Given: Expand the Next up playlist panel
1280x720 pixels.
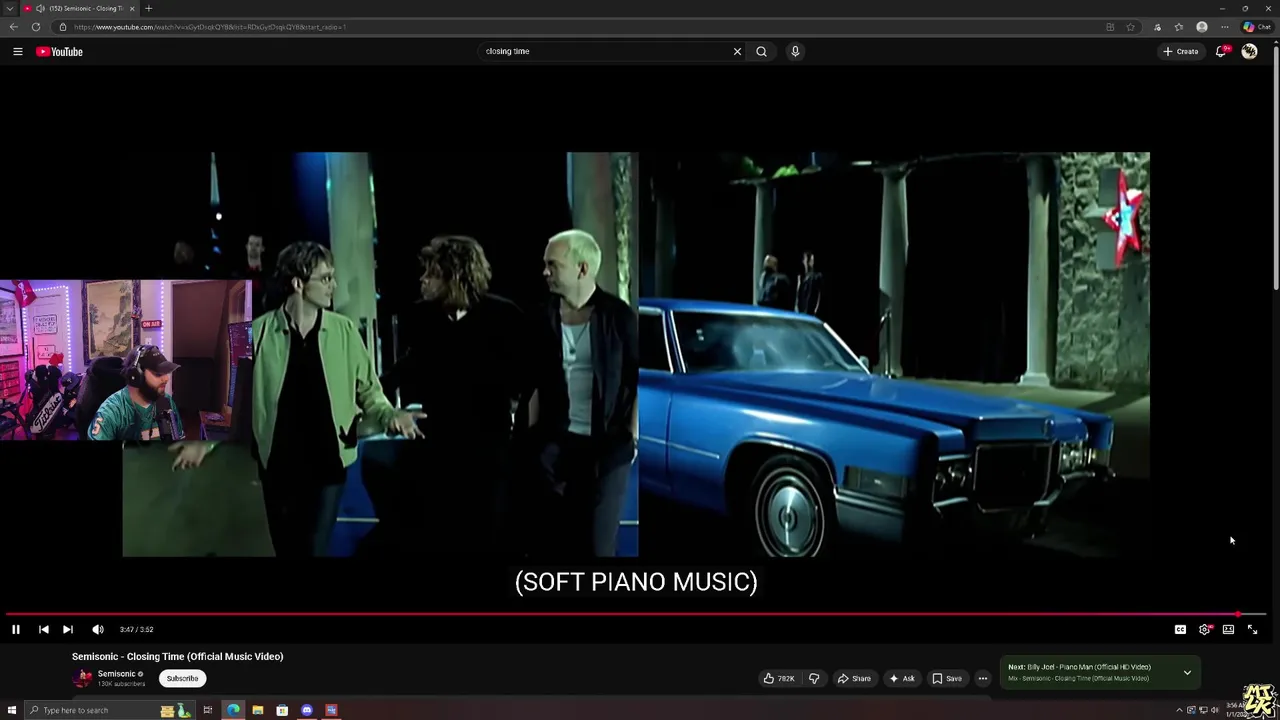Looking at the screenshot, I should coord(1187,672).
